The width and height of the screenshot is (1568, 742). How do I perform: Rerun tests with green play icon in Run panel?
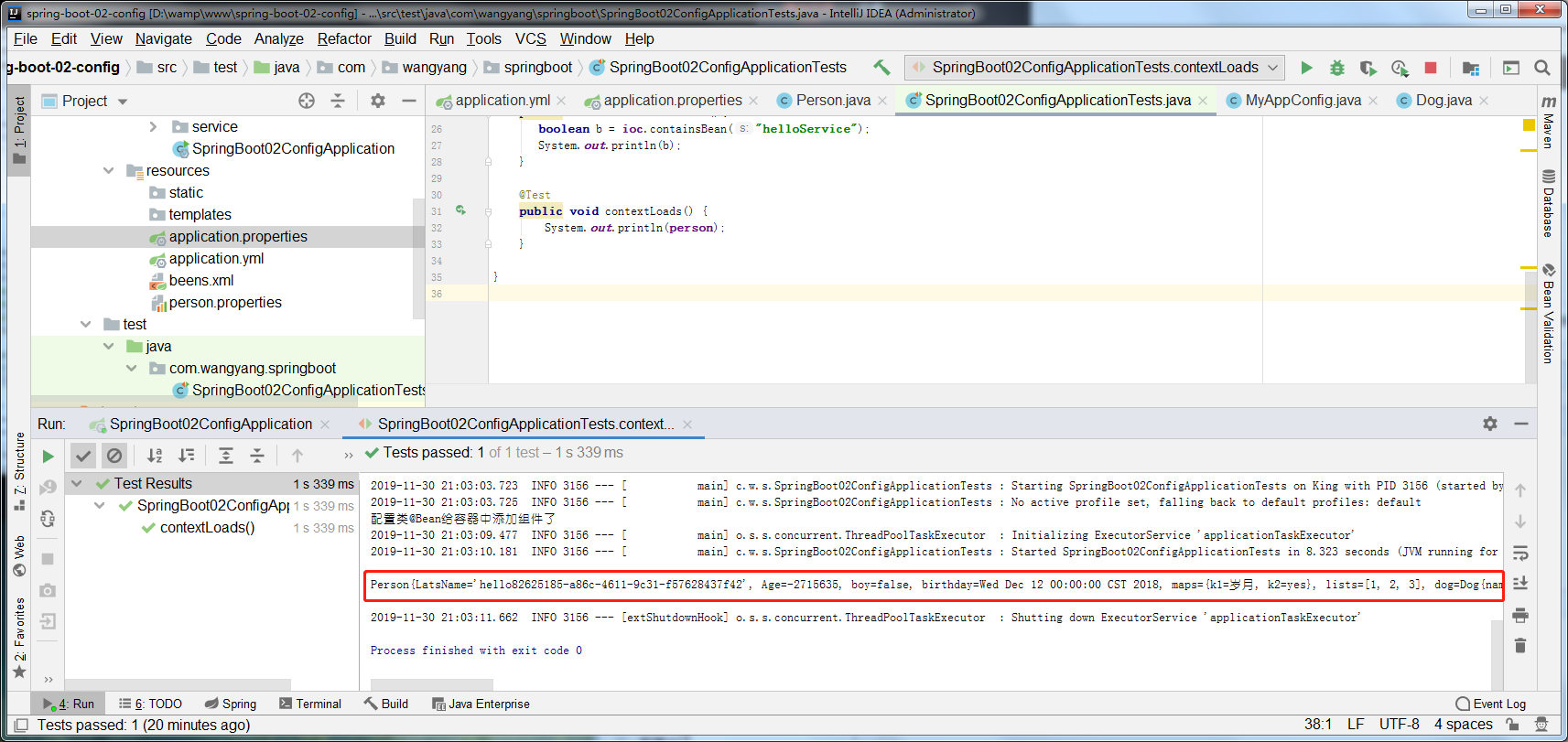tap(48, 457)
